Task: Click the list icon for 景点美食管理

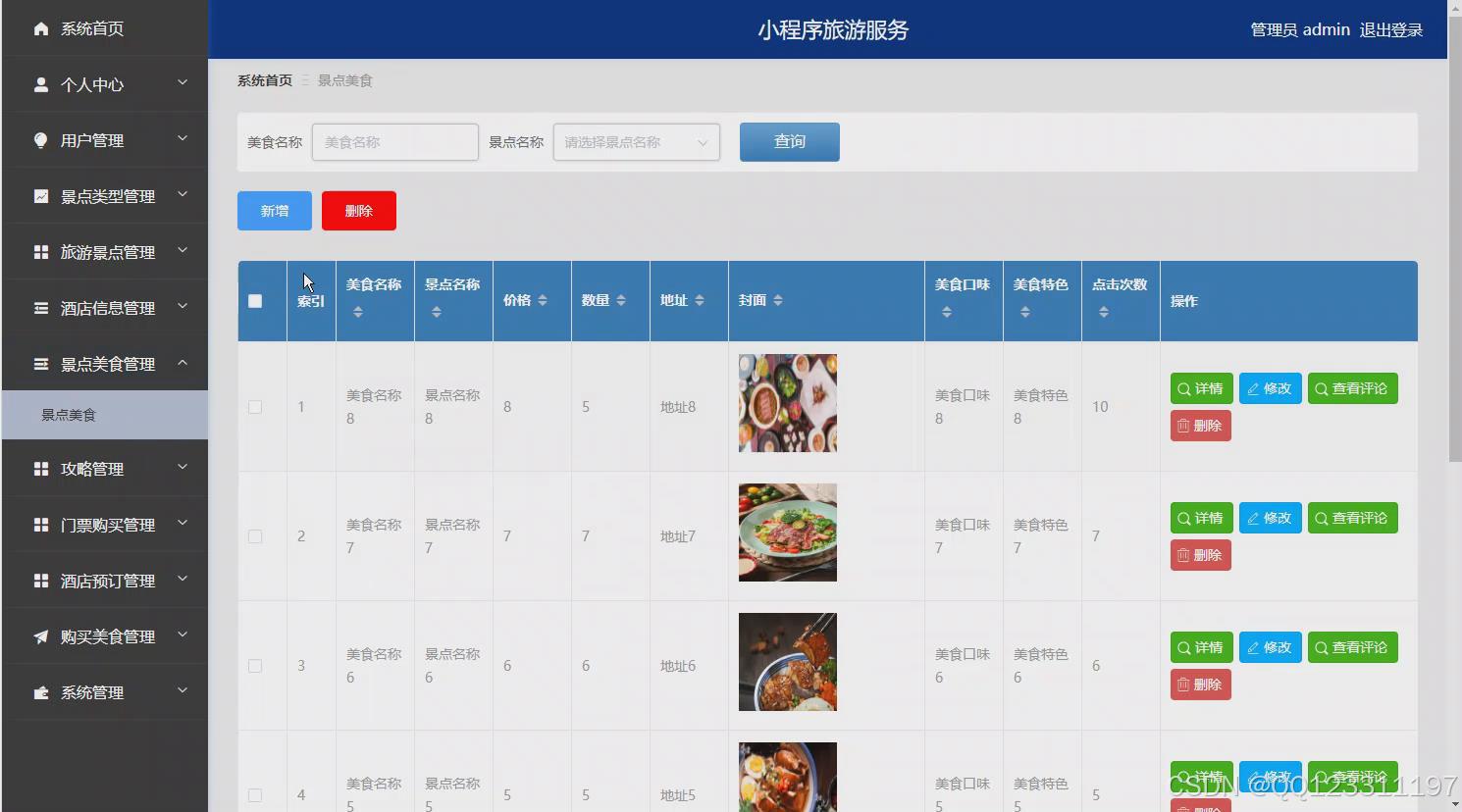Action: pos(41,364)
